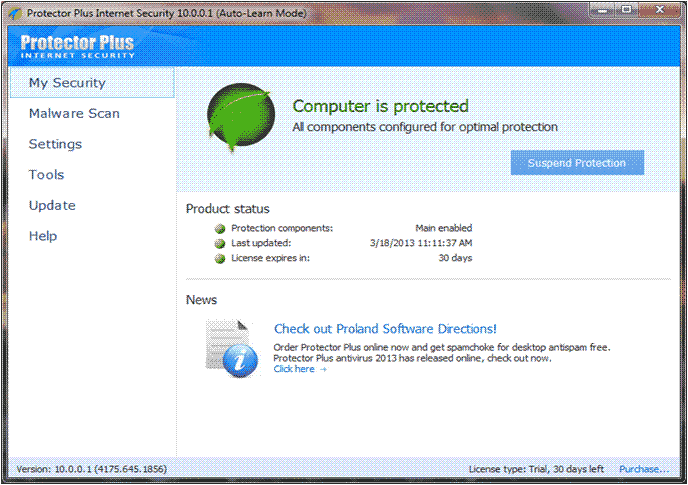Open the Malware Scan section
Image resolution: width=688 pixels, height=485 pixels.
coord(74,114)
